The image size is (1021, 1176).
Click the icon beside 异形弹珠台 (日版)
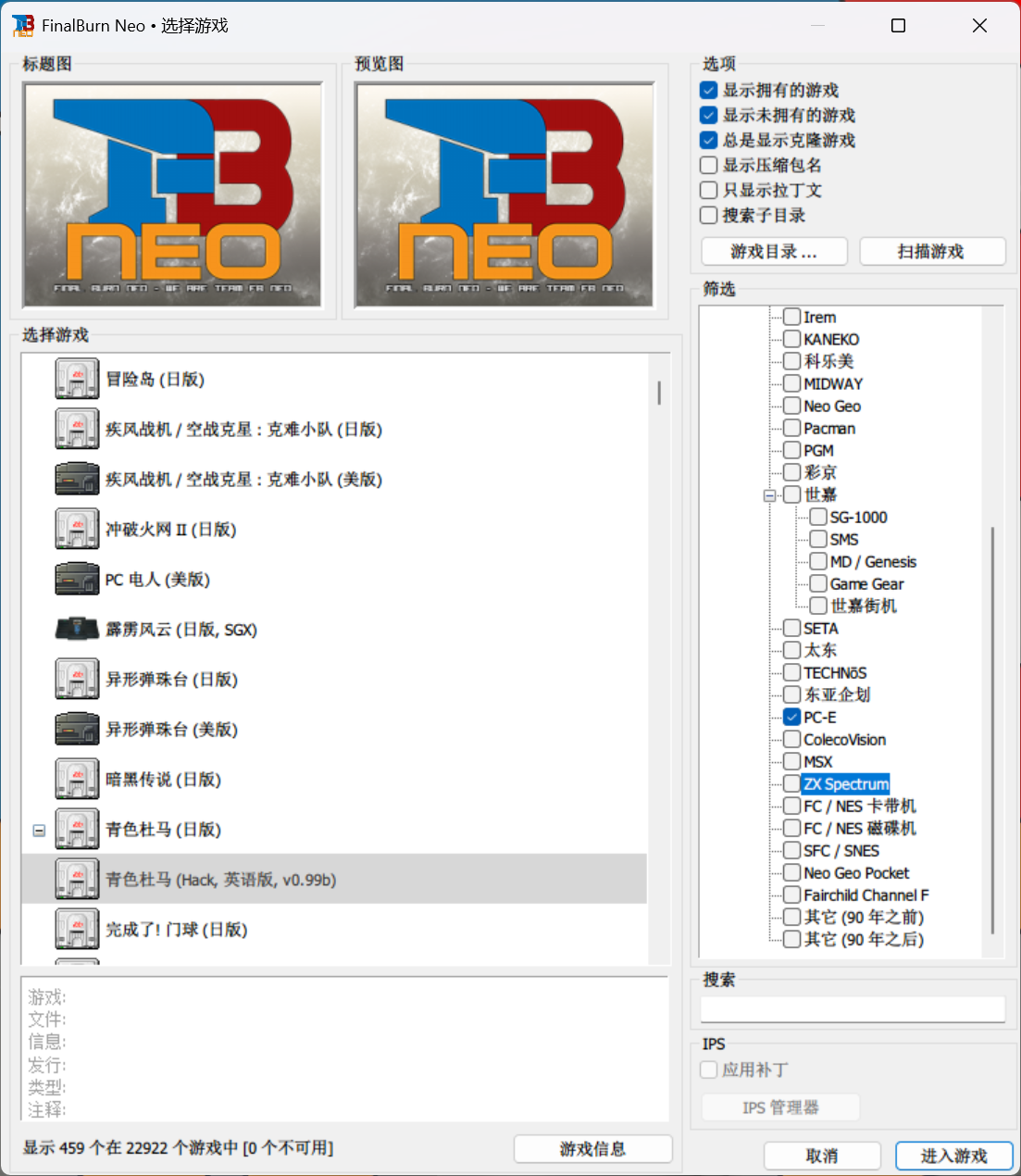click(77, 679)
